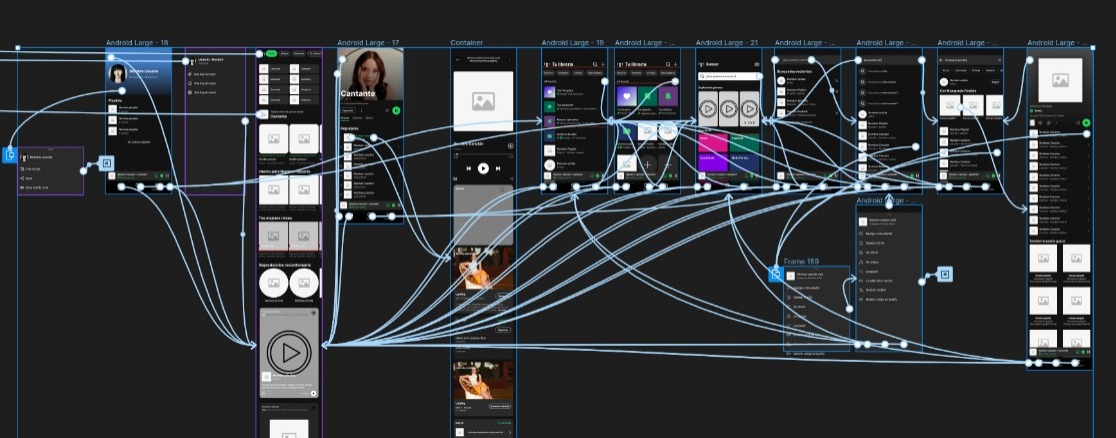Click the green genre tile in Android Large 21
The width and height of the screenshot is (1116, 438).
point(744,142)
